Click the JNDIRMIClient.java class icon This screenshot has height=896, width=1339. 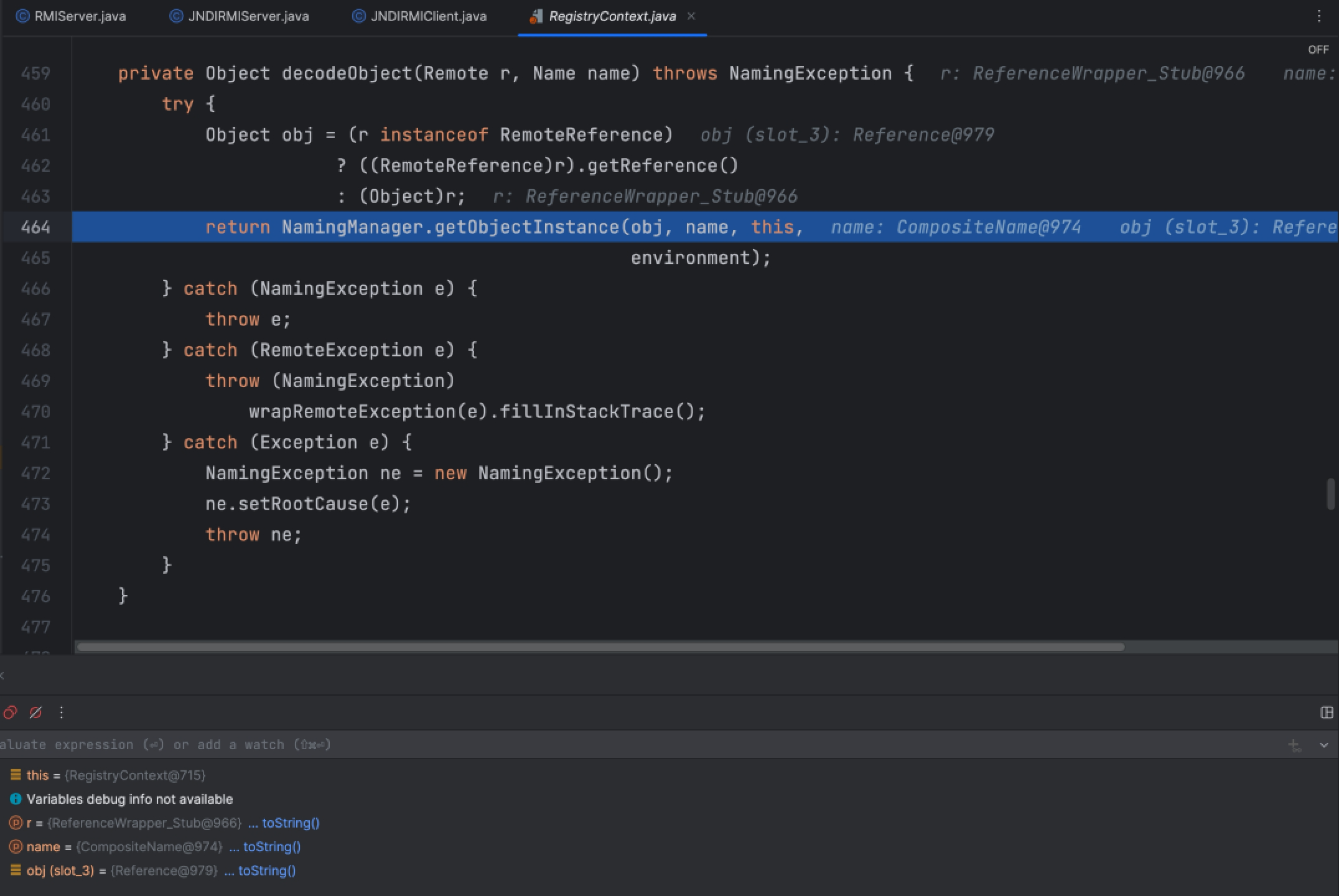(x=358, y=16)
